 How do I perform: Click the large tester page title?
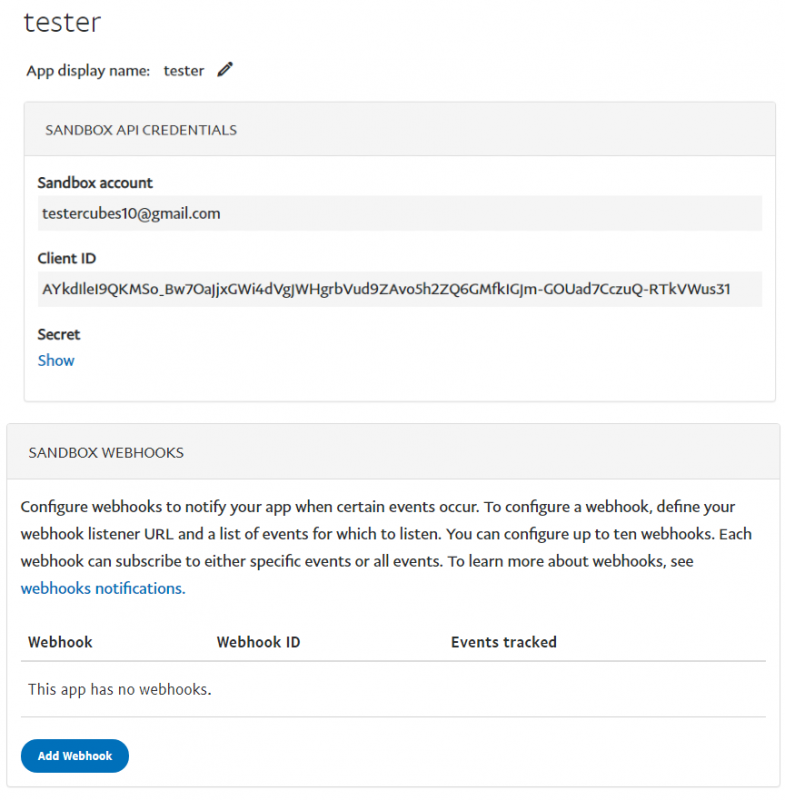click(62, 22)
